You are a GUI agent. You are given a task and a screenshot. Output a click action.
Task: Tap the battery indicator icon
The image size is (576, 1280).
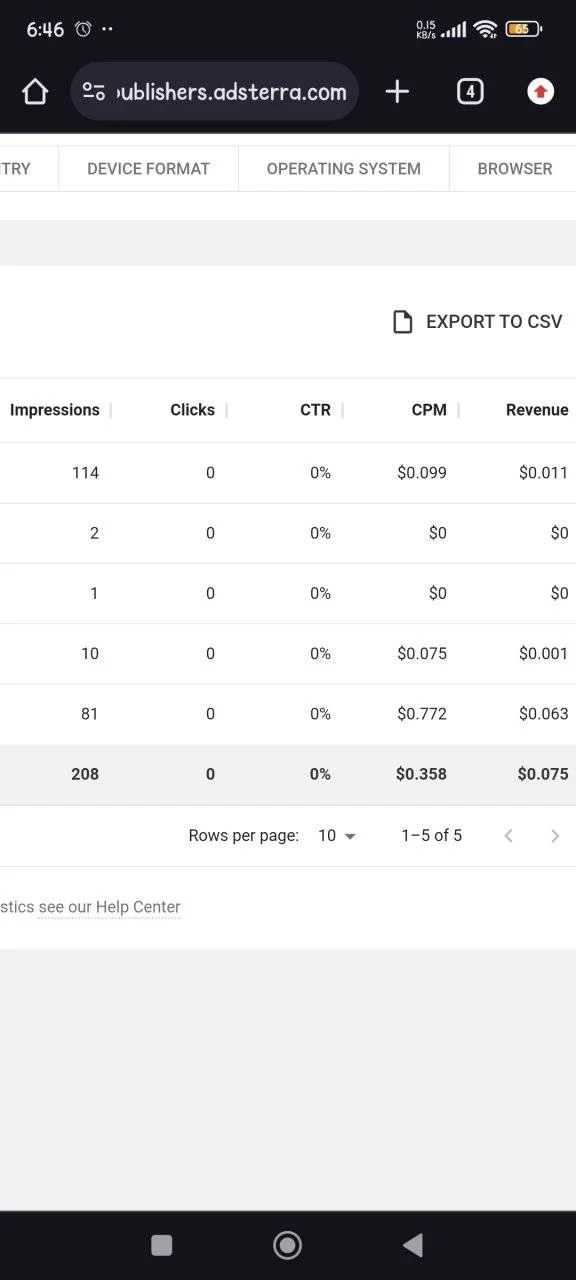click(523, 29)
